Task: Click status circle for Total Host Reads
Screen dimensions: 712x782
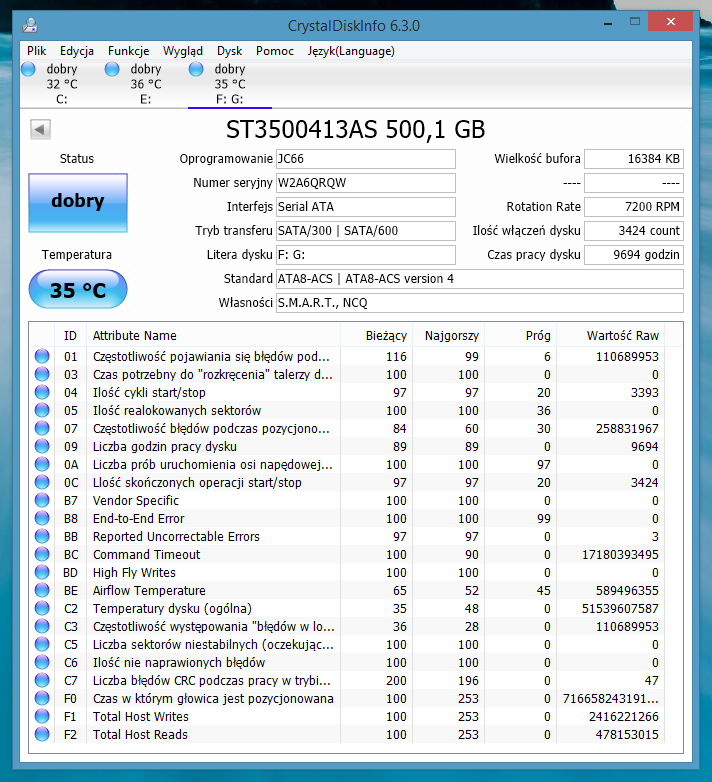Action: [x=42, y=734]
